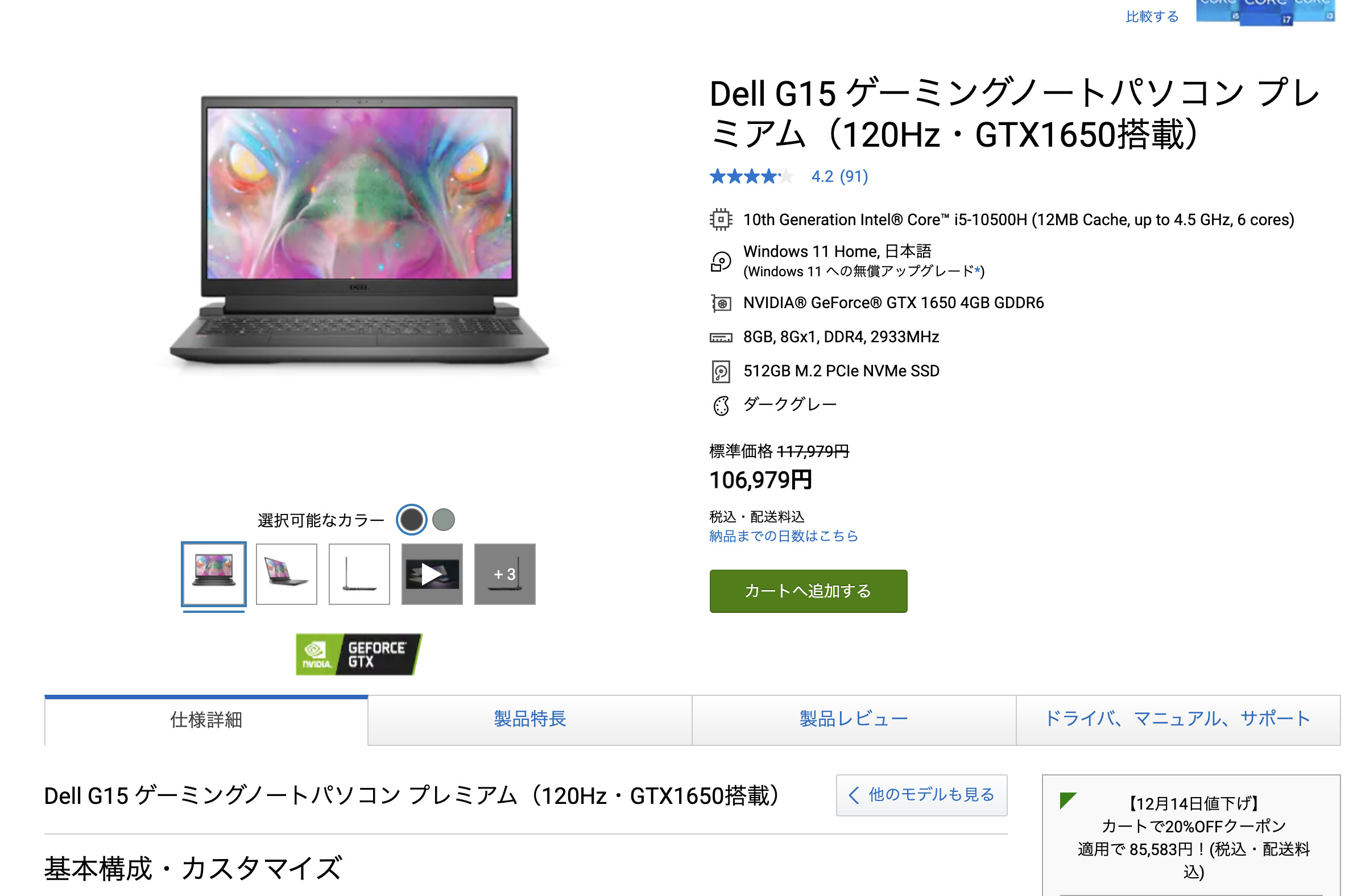Image resolution: width=1349 pixels, height=896 pixels.
Task: Switch to the 製品レビュー tab
Action: [854, 719]
